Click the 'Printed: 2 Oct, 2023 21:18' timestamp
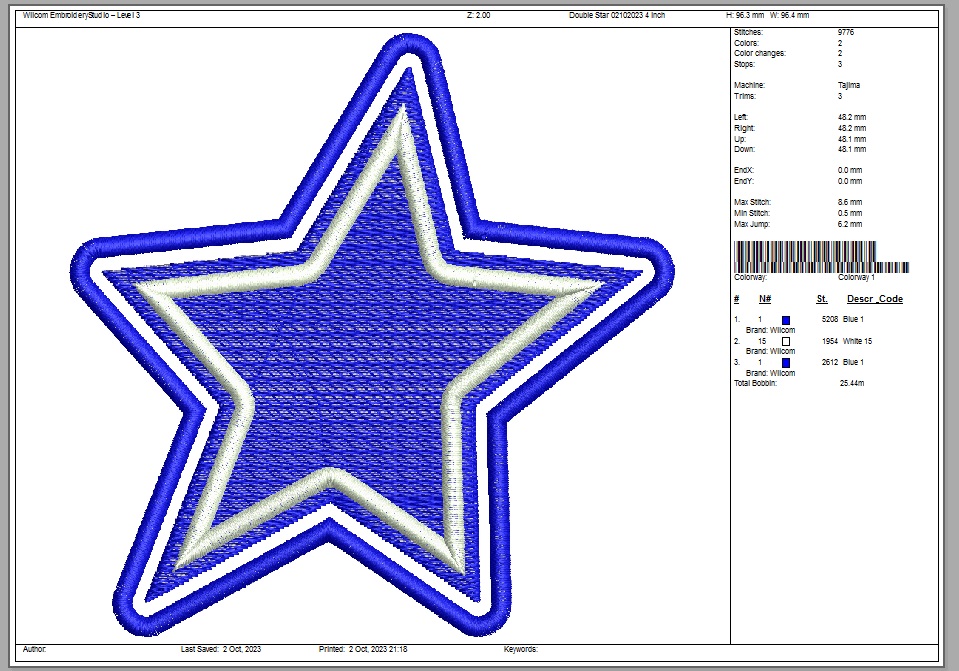The width and height of the screenshot is (959, 671). pos(363,649)
